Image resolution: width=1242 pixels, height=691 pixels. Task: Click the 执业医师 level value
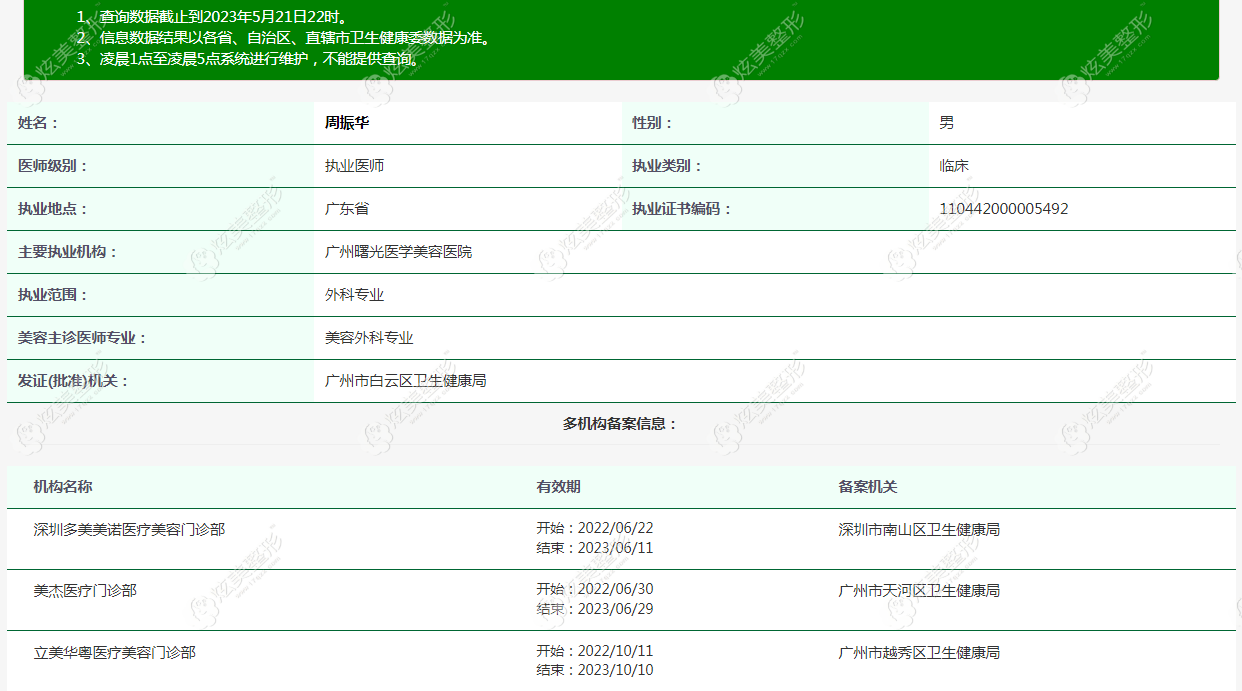(354, 166)
